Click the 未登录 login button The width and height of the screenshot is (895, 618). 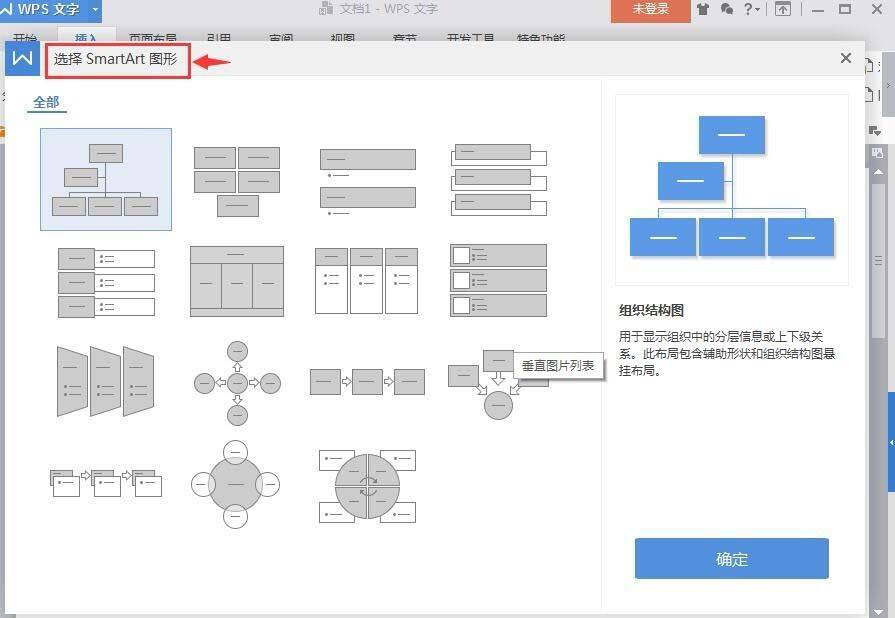click(x=650, y=10)
